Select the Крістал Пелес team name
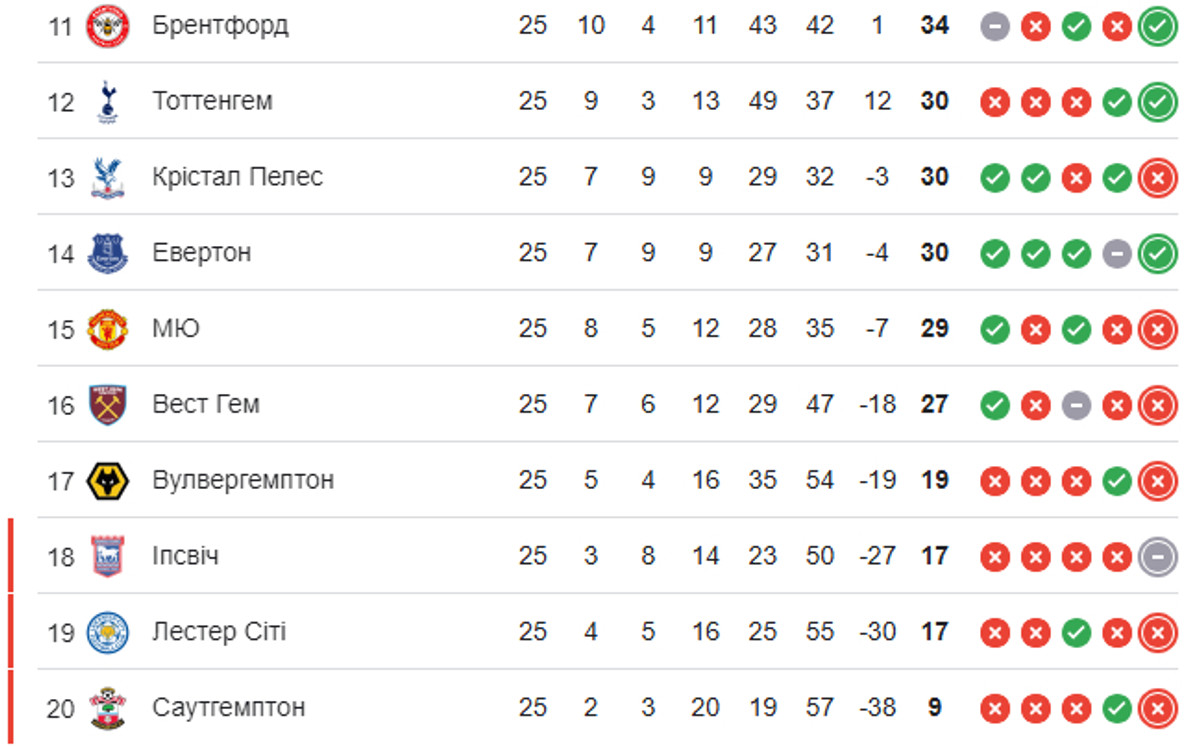This screenshot has width=1200, height=747. coord(237,177)
